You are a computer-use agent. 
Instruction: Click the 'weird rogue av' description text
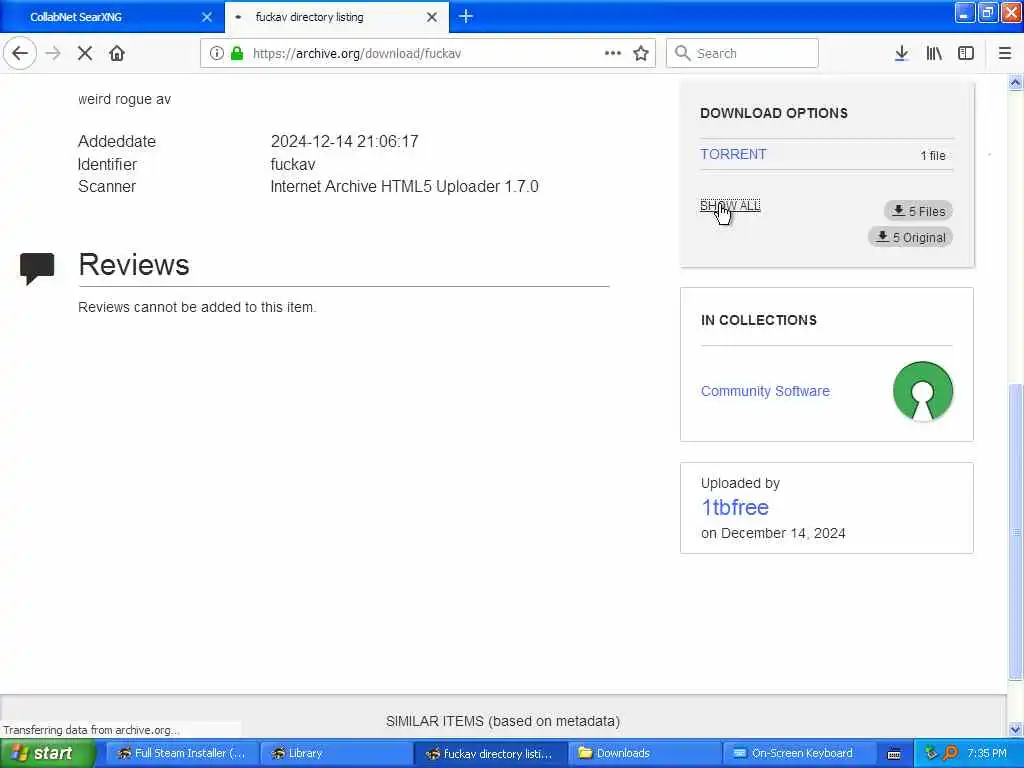(x=124, y=99)
